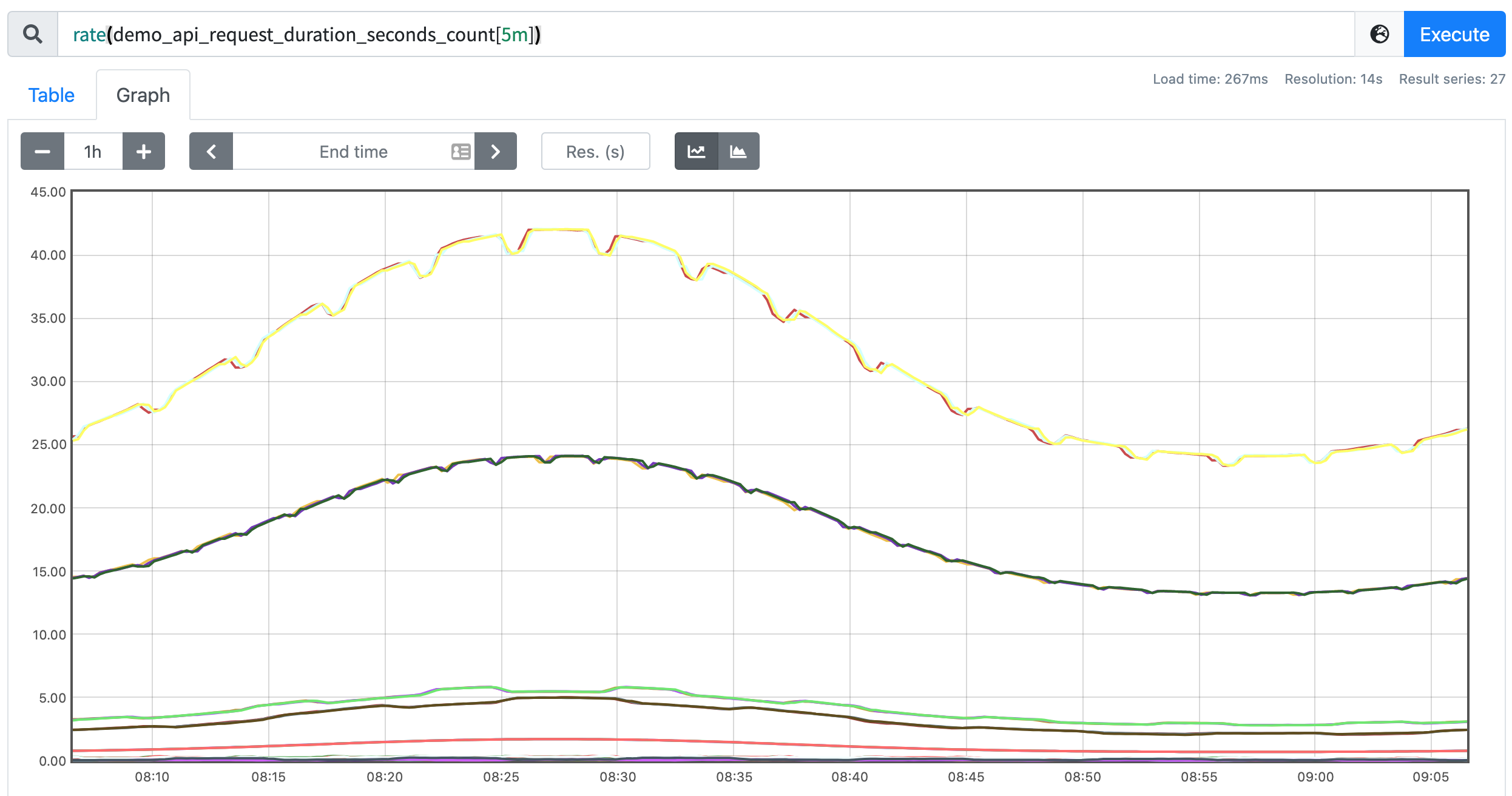Click the magnifying glass search icon
The width and height of the screenshot is (1512, 796).
pos(33,35)
